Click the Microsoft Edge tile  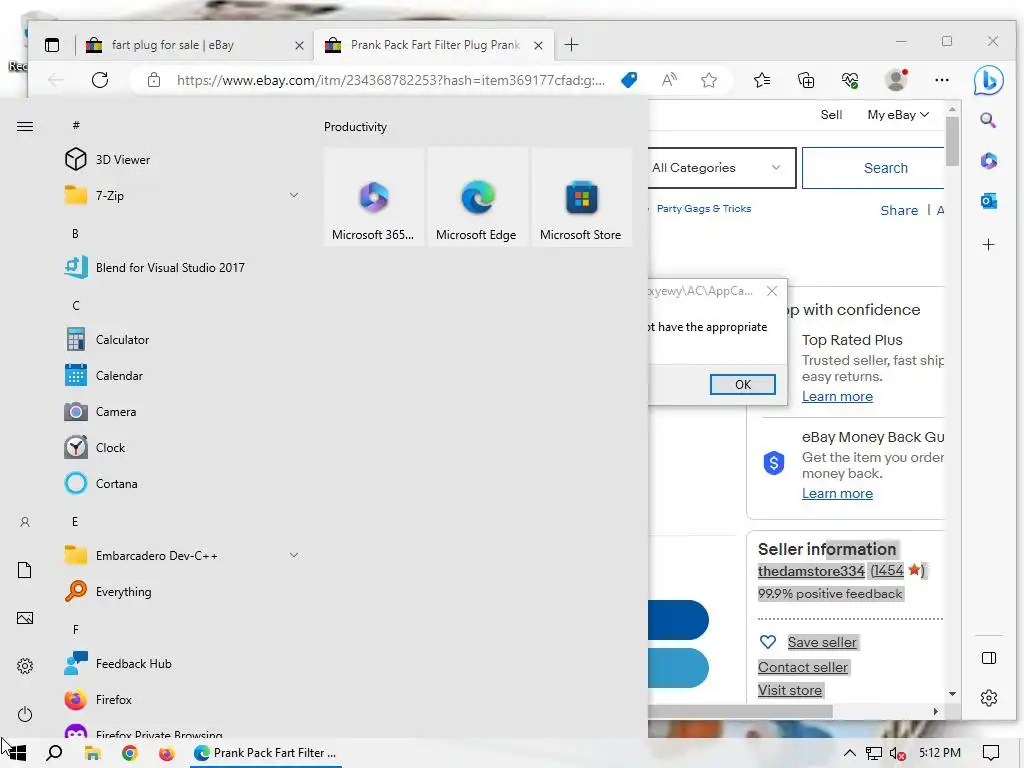[477, 197]
